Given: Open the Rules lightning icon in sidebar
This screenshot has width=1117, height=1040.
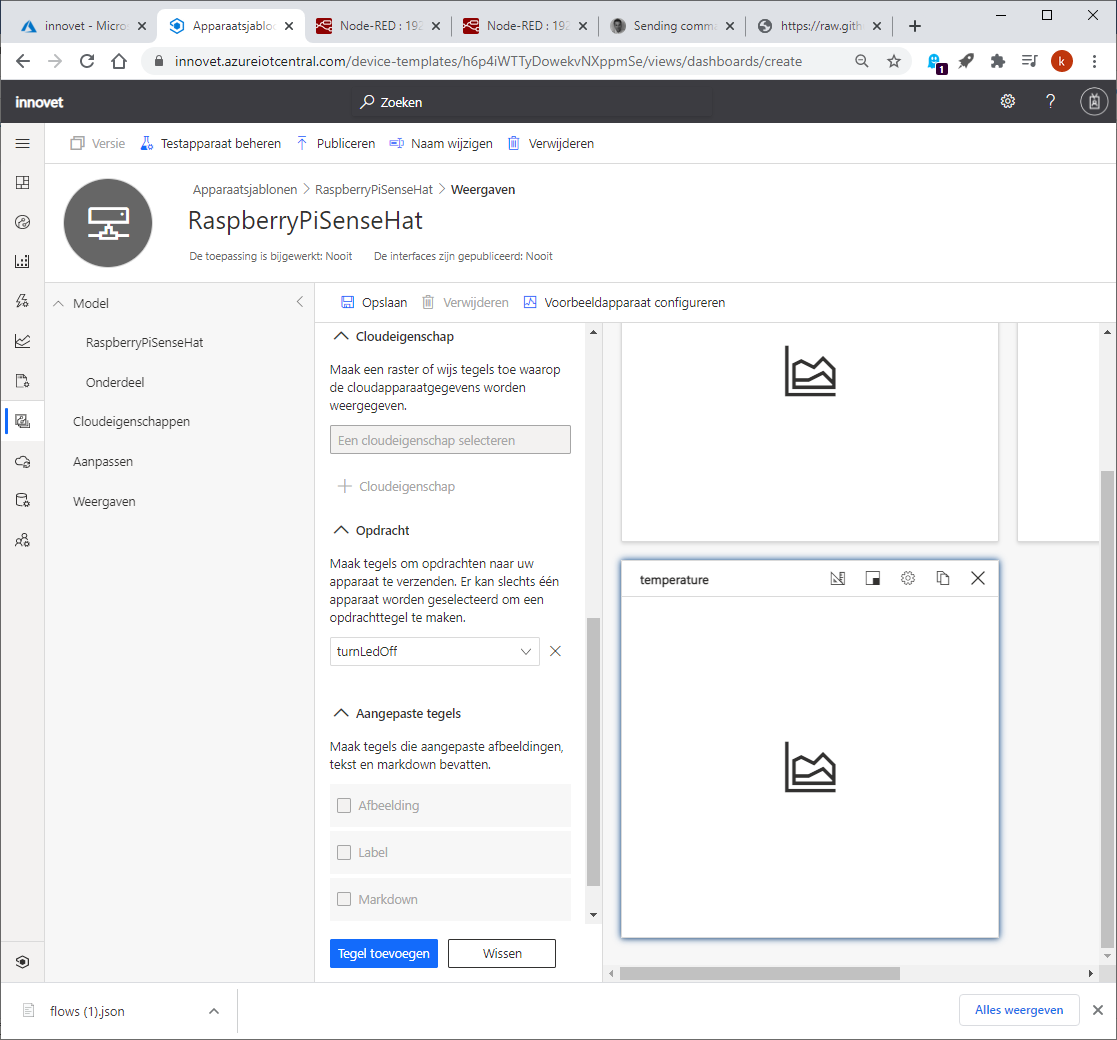Looking at the screenshot, I should 23,301.
